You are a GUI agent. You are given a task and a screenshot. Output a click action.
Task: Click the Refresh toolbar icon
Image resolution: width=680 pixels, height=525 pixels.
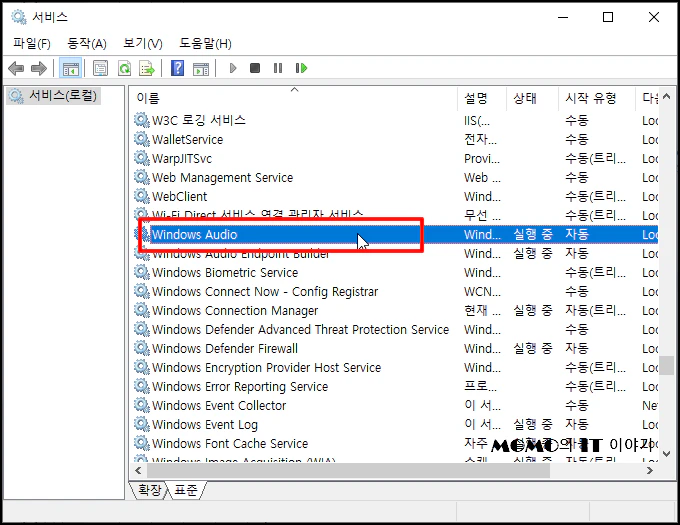point(124,68)
